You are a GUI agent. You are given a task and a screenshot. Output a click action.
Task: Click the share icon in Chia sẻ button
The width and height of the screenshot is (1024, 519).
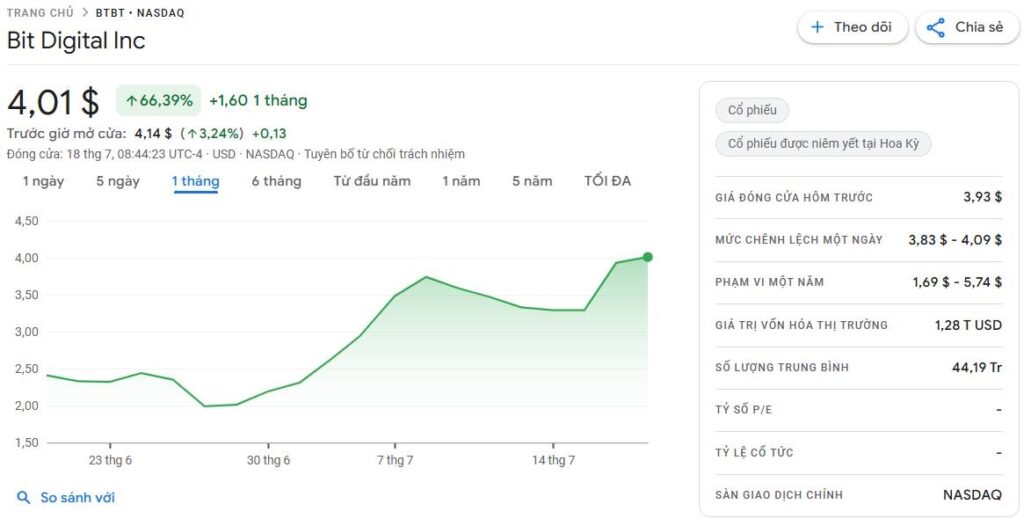click(936, 27)
